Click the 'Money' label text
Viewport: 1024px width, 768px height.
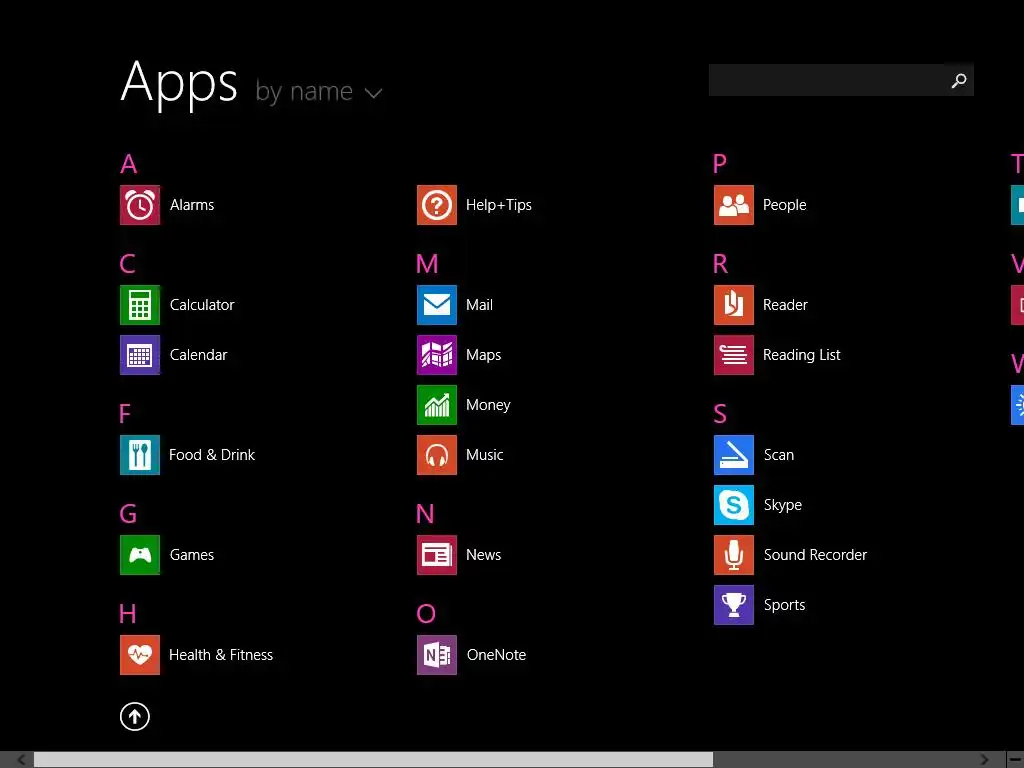488,406
